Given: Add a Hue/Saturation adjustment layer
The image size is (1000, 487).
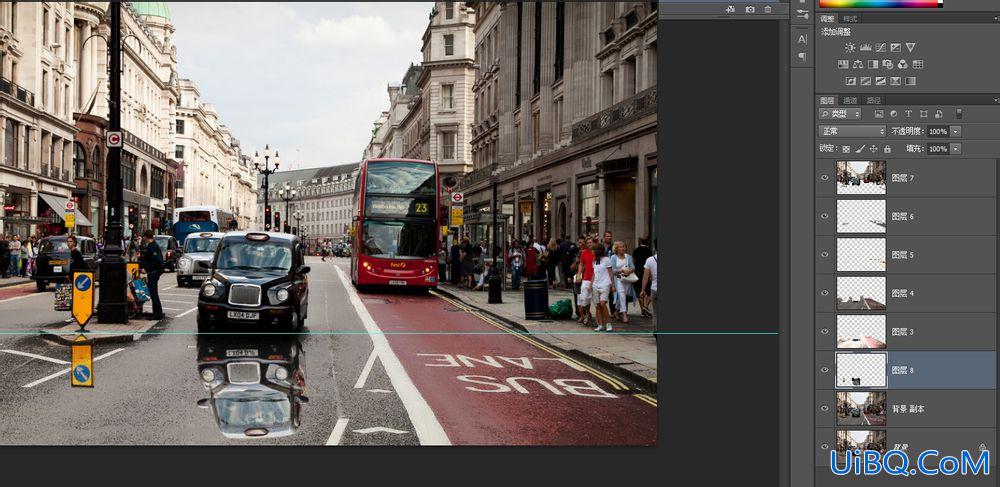Looking at the screenshot, I should tap(843, 64).
